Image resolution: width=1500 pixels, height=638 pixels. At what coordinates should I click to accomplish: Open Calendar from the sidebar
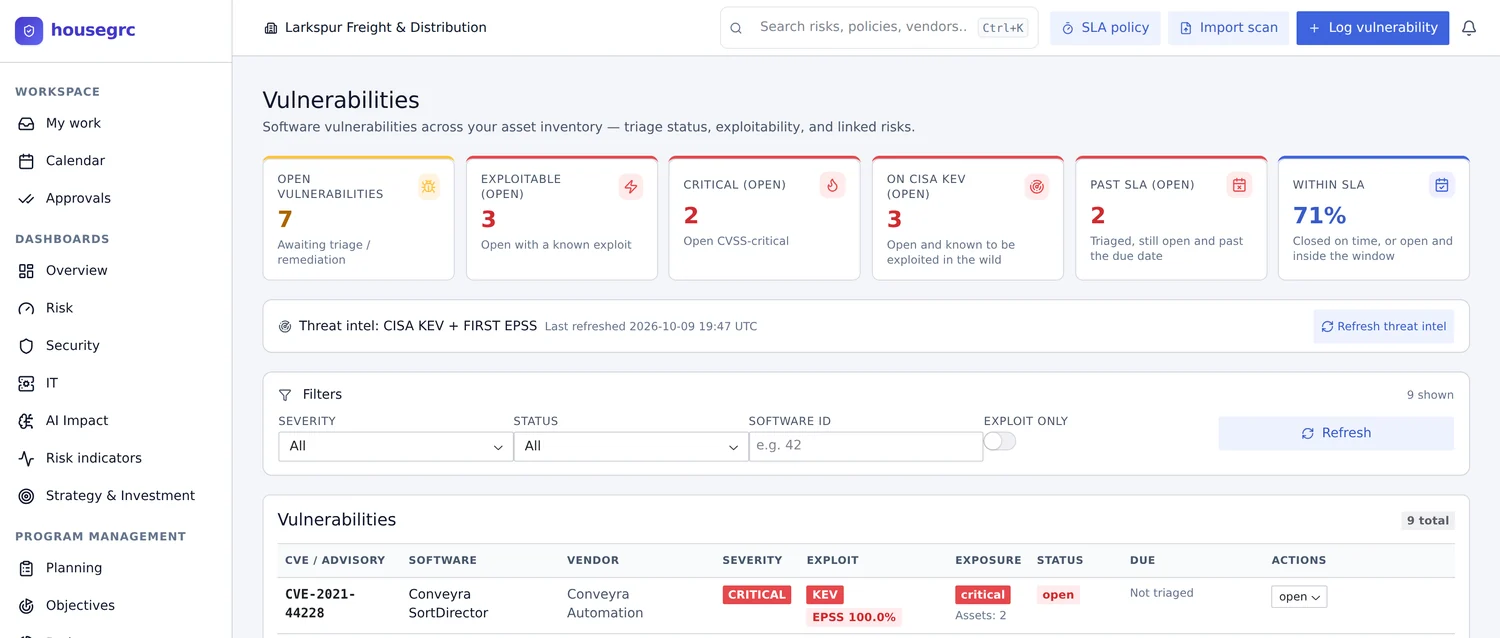click(75, 161)
